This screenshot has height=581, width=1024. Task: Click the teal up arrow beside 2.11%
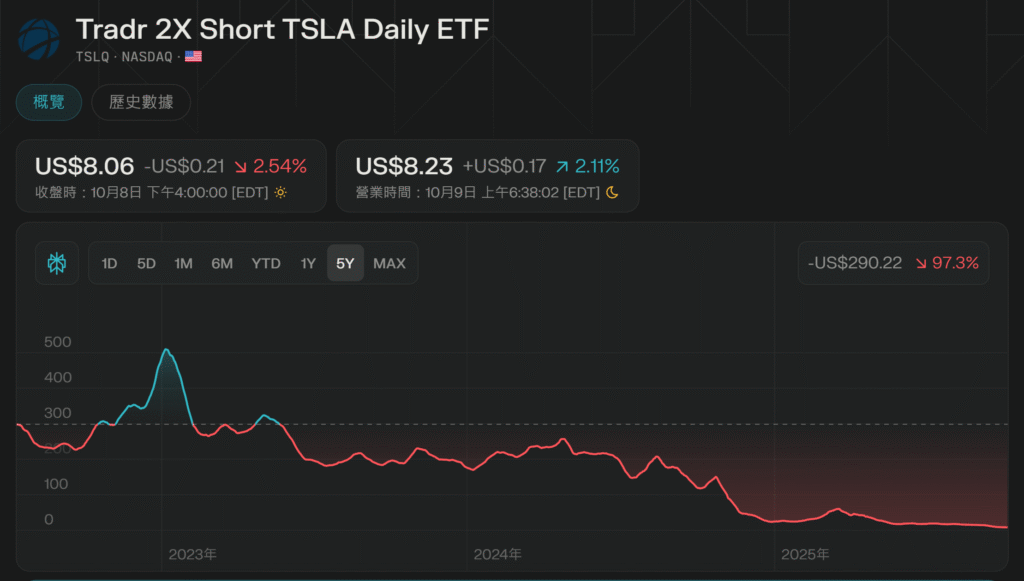point(561,167)
